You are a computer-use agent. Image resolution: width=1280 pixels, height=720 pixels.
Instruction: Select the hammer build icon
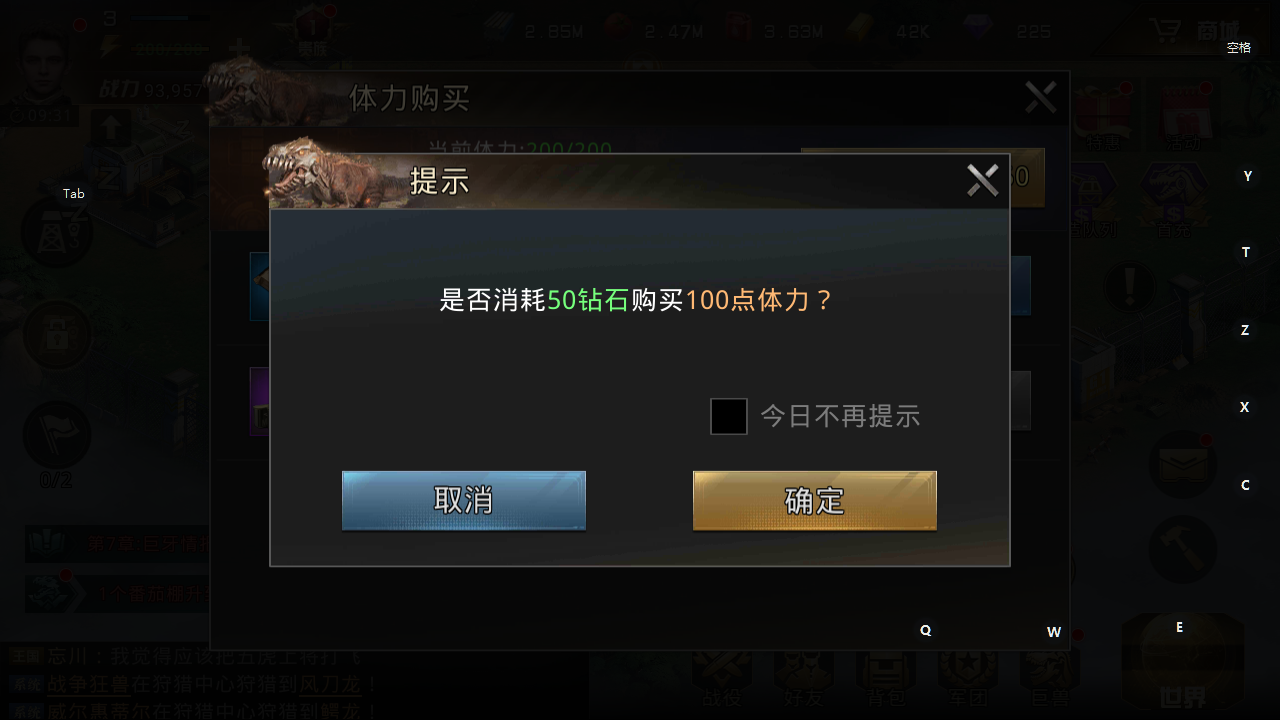point(1183,549)
